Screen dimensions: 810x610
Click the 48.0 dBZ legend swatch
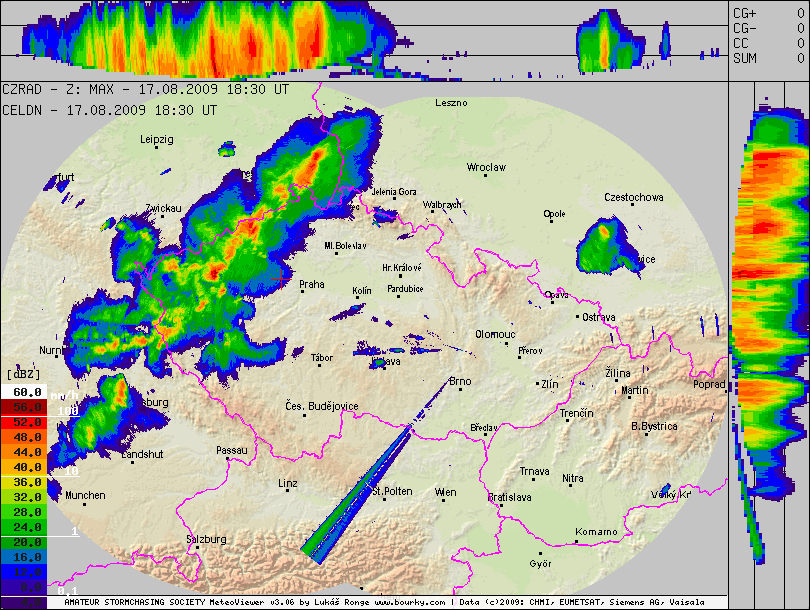(x=24, y=437)
